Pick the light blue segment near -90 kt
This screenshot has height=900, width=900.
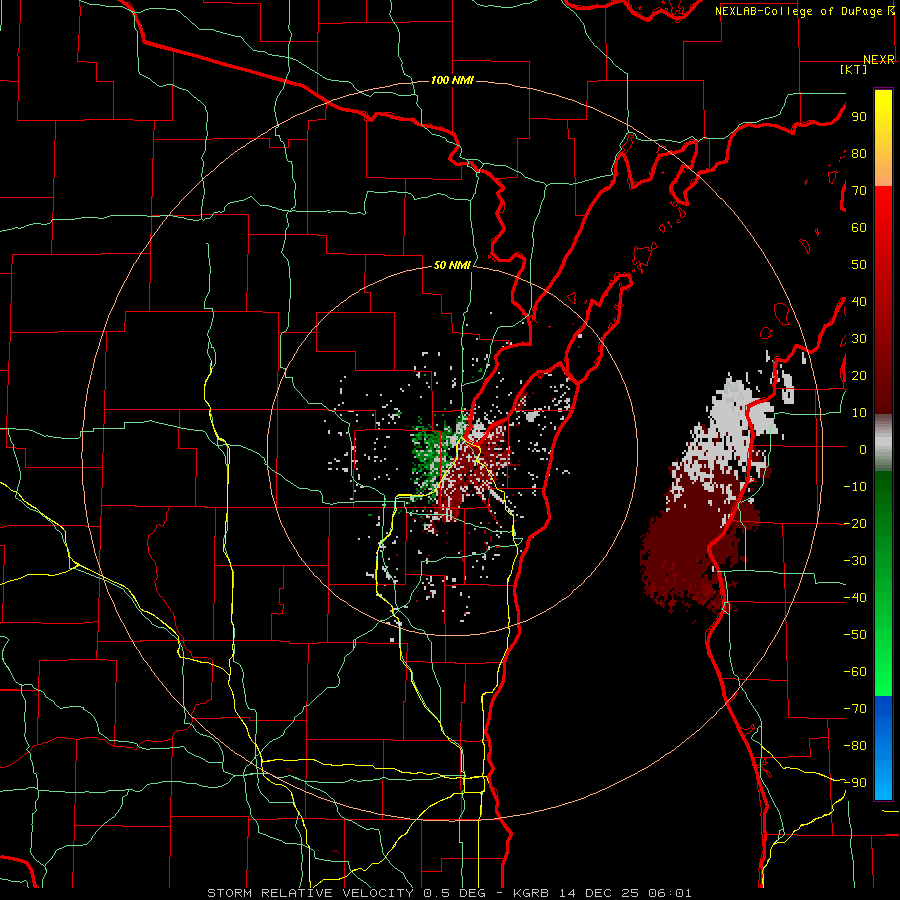[x=883, y=778]
